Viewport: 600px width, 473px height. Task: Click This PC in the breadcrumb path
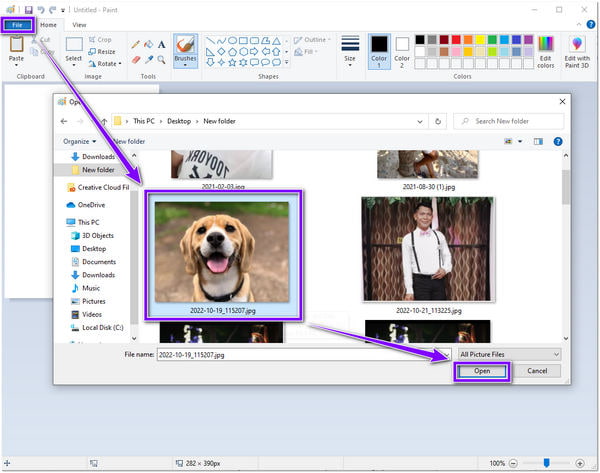coord(144,121)
